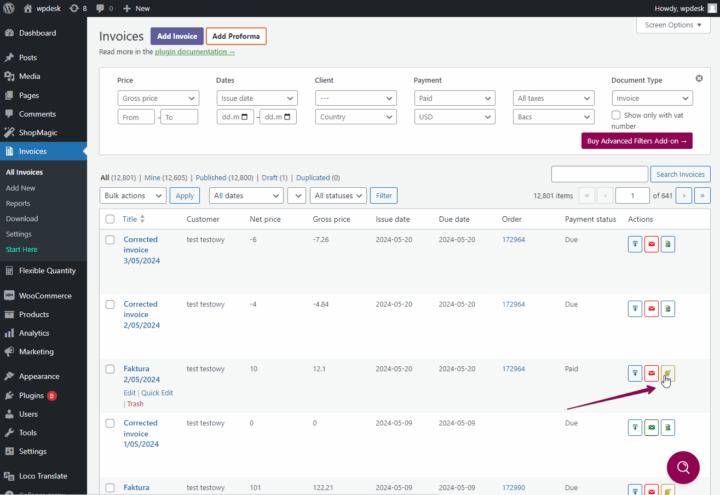Open order 172964 link in the first row
The width and height of the screenshot is (720, 495).
[513, 240]
